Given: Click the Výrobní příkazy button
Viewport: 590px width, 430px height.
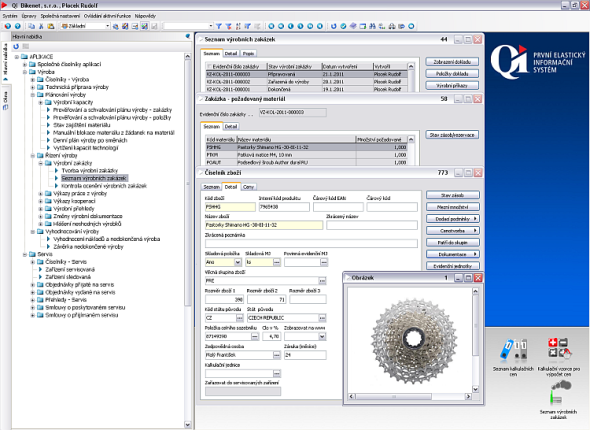Looking at the screenshot, I should coord(452,86).
